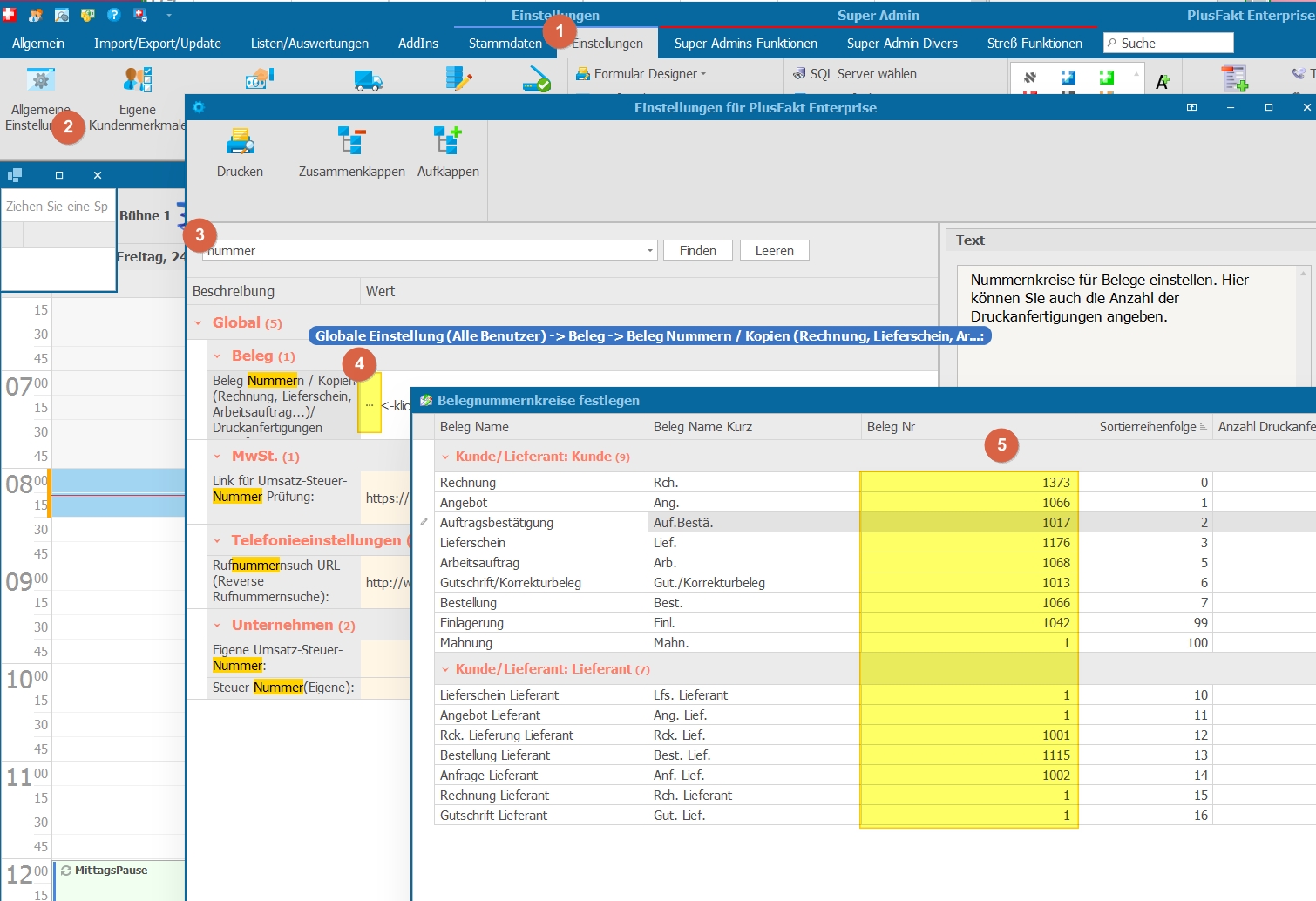Open the Super Admin Divers tab
This screenshot has width=1316, height=901.
click(902, 44)
